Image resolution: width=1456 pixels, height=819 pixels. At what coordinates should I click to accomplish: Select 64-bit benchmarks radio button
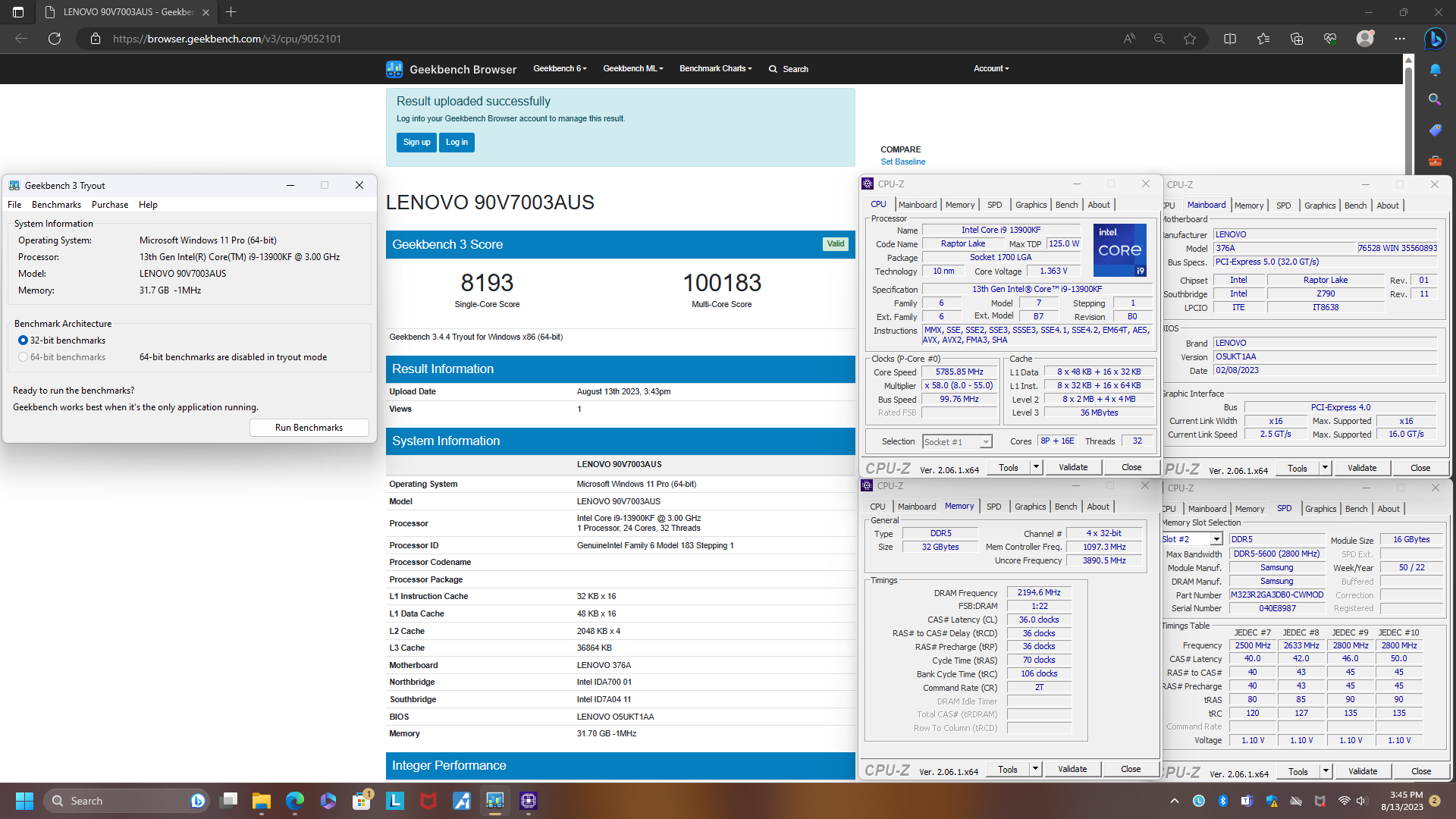point(23,357)
